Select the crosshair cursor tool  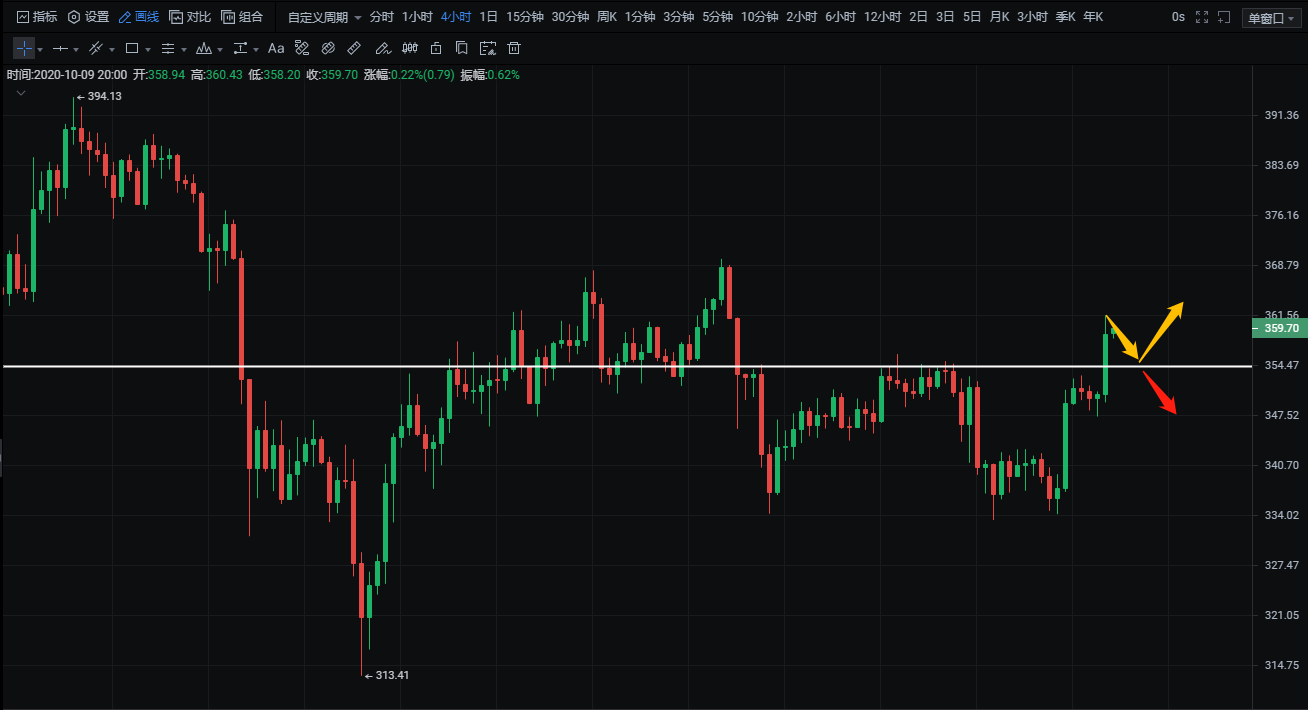[x=23, y=48]
